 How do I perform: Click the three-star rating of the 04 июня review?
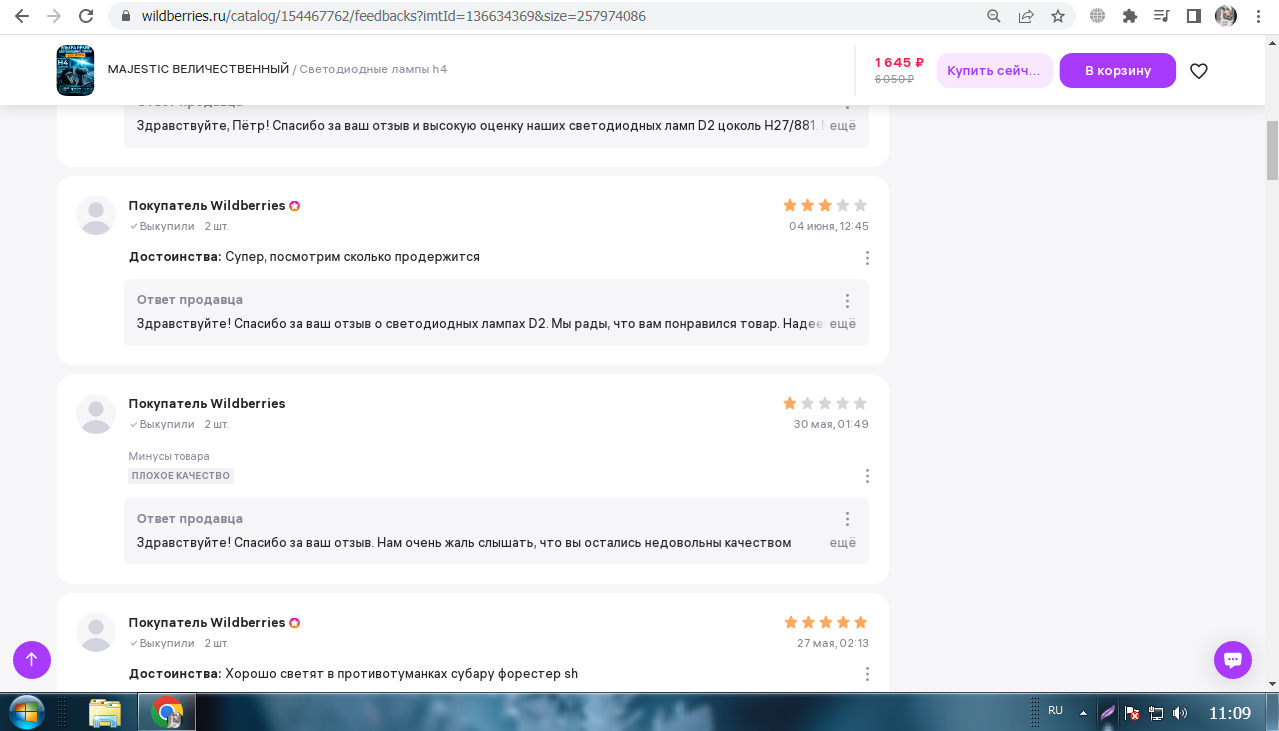(x=825, y=205)
